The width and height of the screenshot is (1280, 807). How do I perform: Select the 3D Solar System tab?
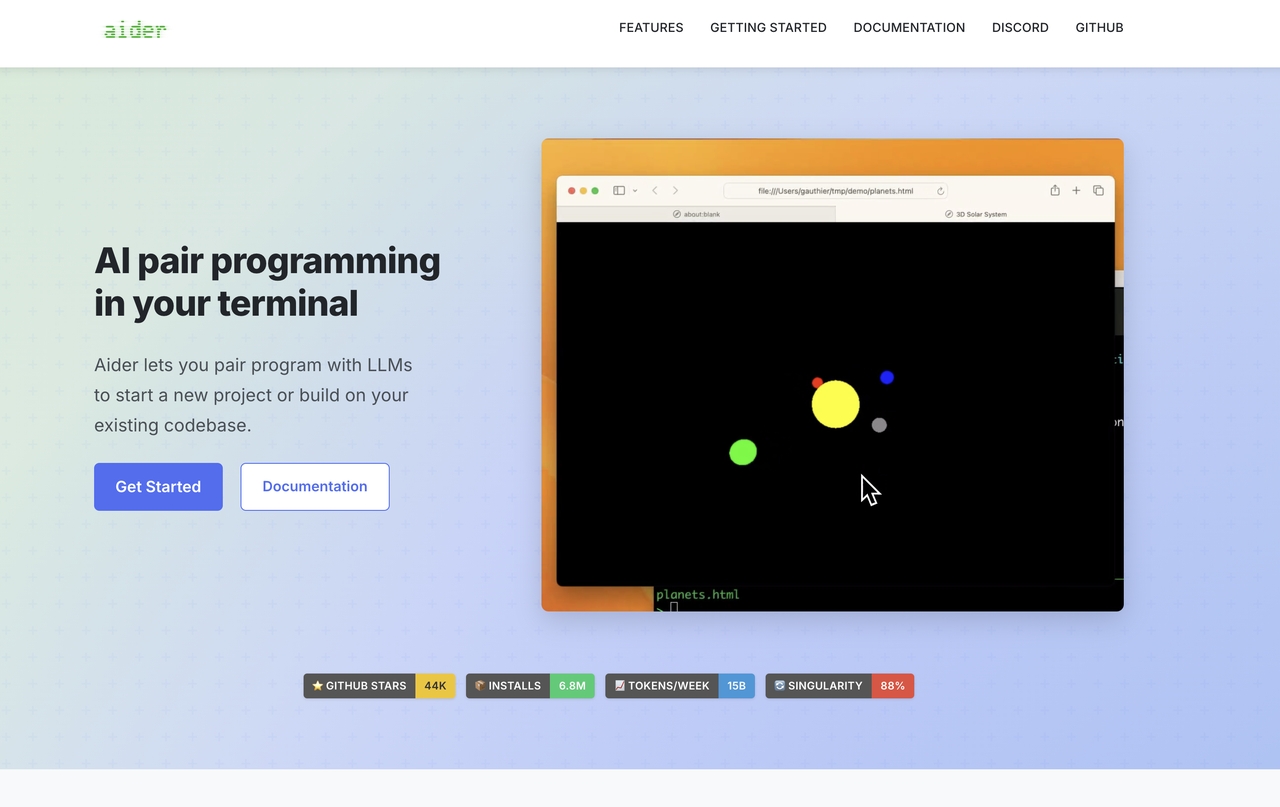(975, 214)
